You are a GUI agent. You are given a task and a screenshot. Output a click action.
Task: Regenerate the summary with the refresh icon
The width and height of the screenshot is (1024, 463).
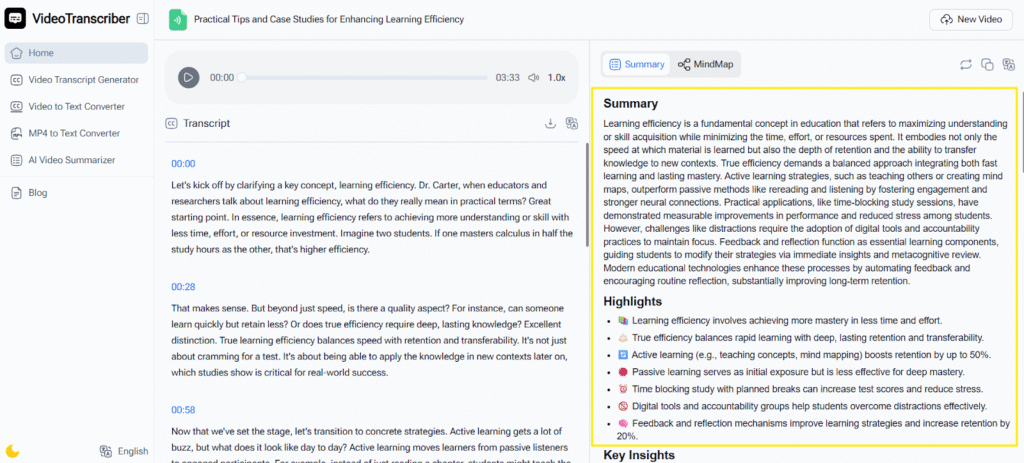[965, 64]
